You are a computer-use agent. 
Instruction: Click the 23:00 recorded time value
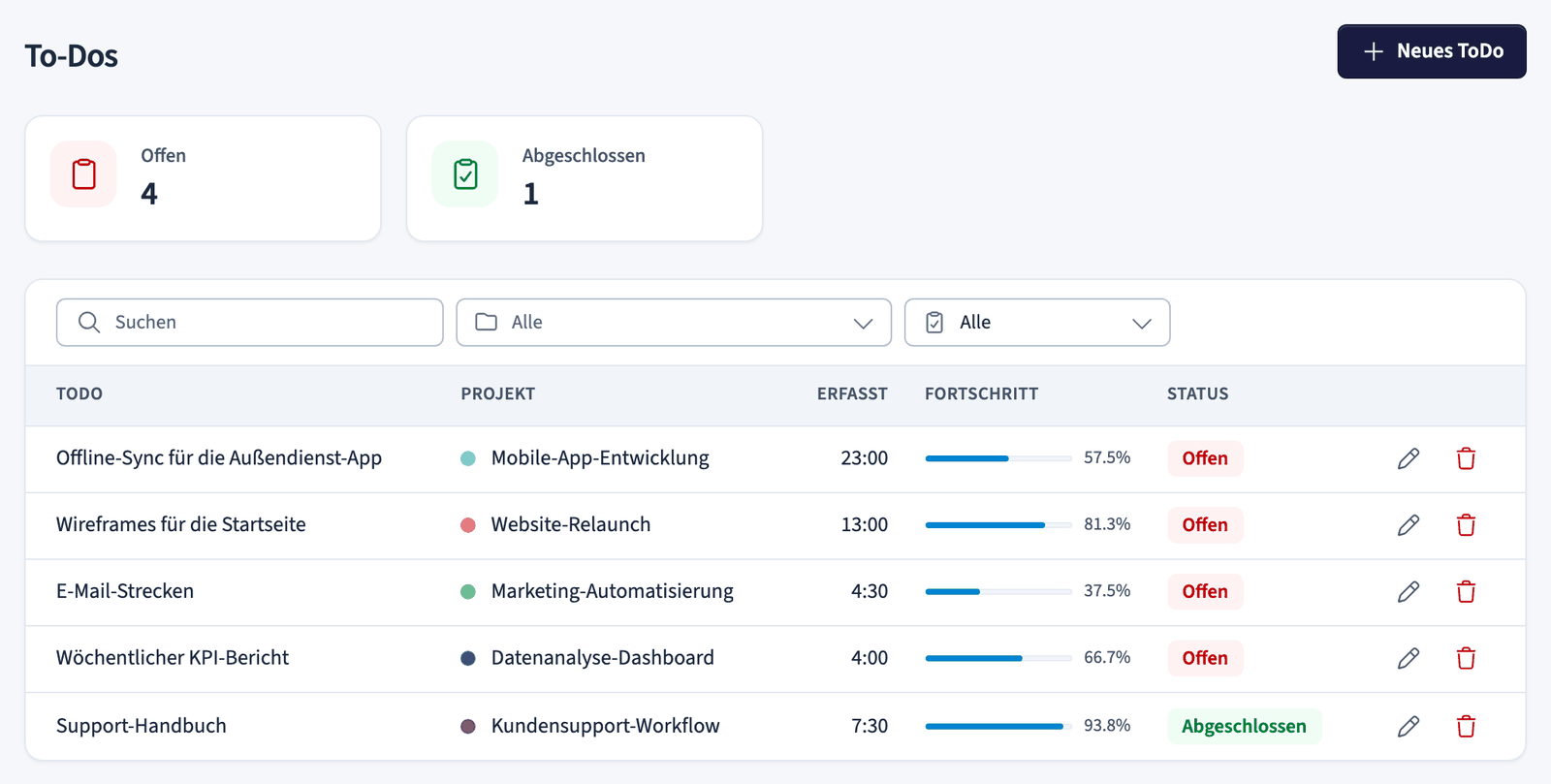(865, 458)
